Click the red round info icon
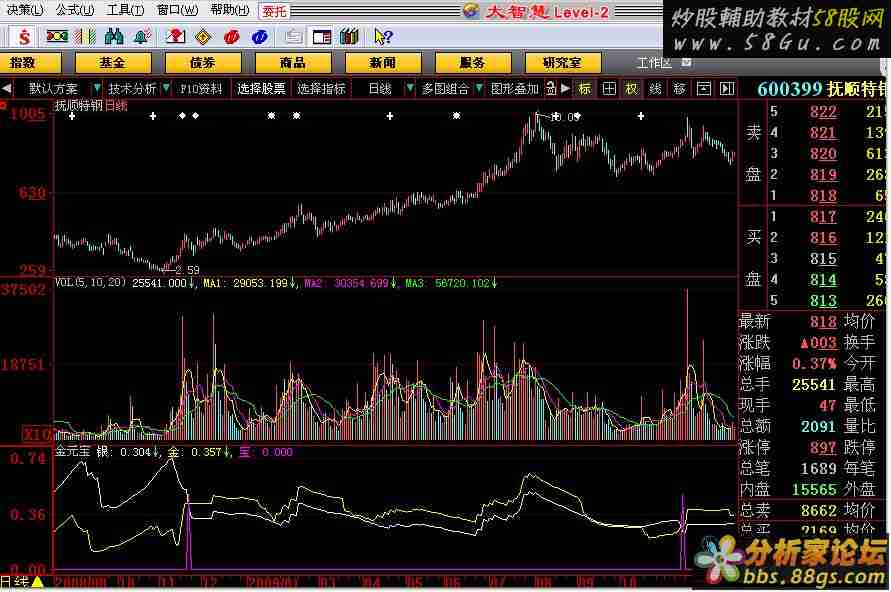Screen dimensions: 891x592 pyautogui.click(x=231, y=37)
